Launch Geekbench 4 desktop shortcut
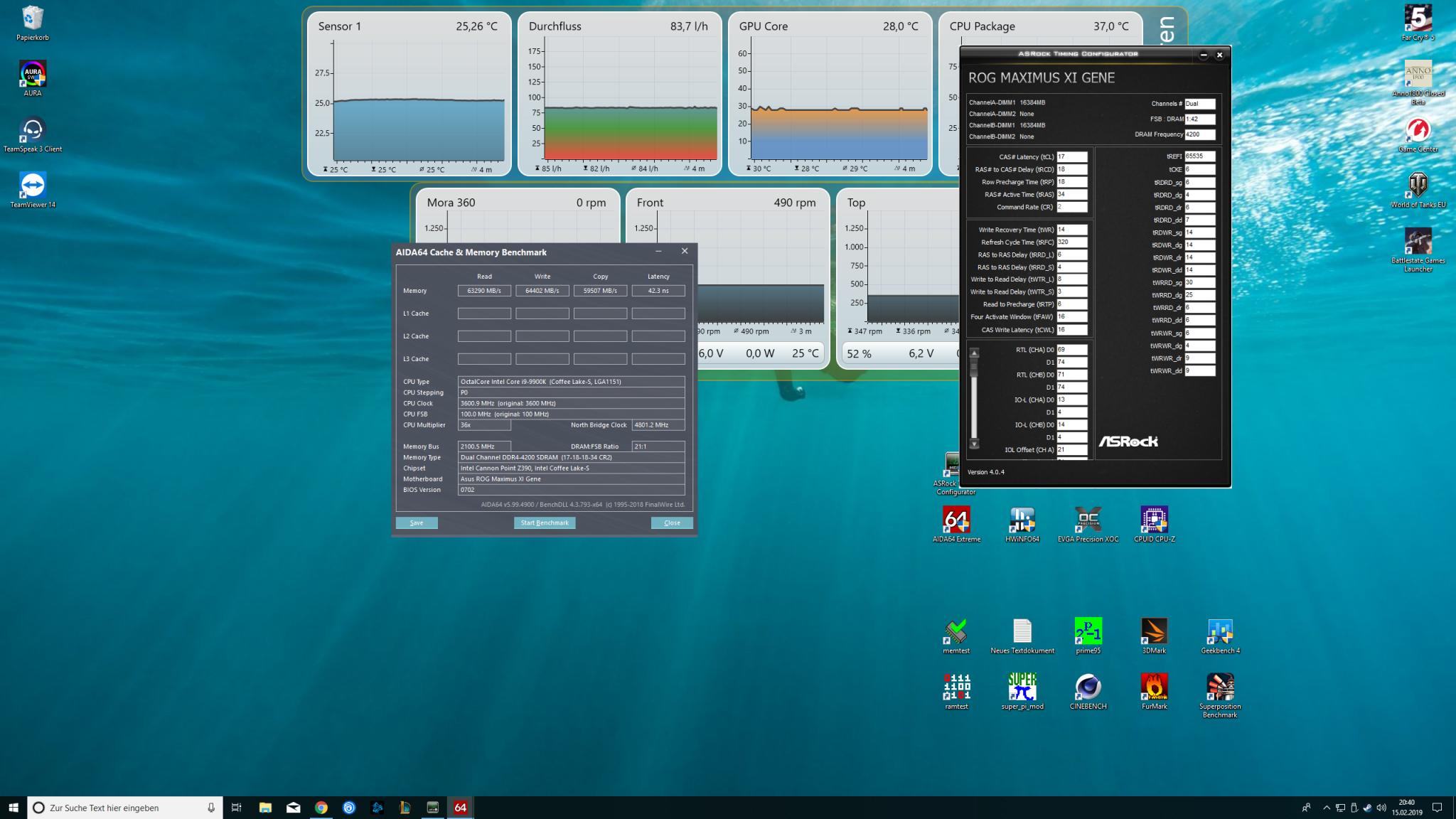The width and height of the screenshot is (1456, 819). pos(1220,636)
